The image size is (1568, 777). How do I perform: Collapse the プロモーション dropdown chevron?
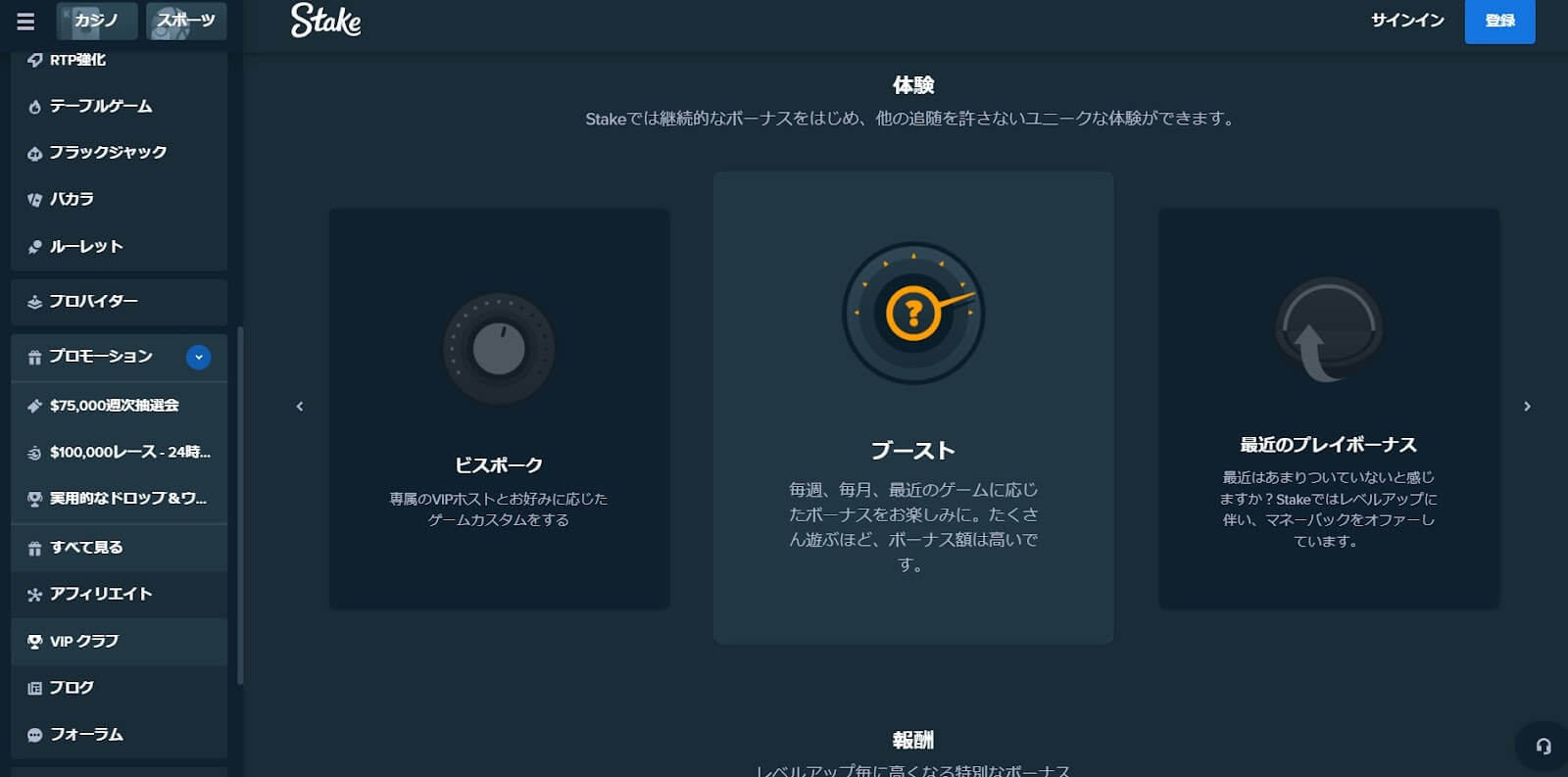198,358
